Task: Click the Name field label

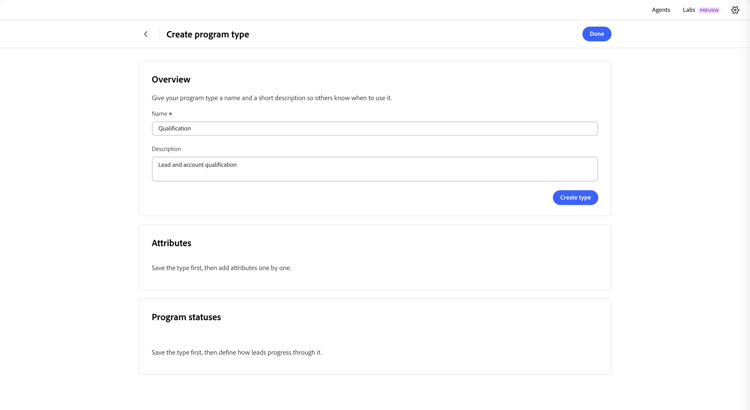Action: click(159, 114)
